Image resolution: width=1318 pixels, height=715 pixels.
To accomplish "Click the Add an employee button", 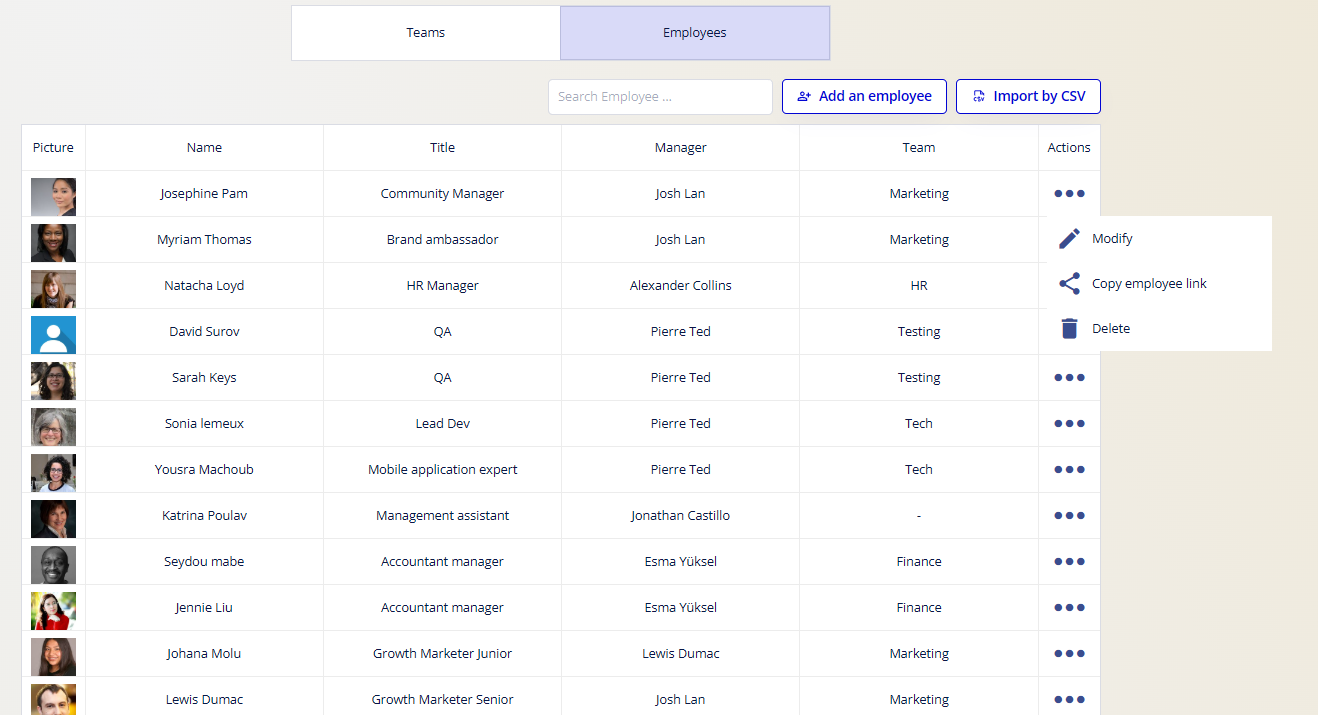I will tap(864, 96).
